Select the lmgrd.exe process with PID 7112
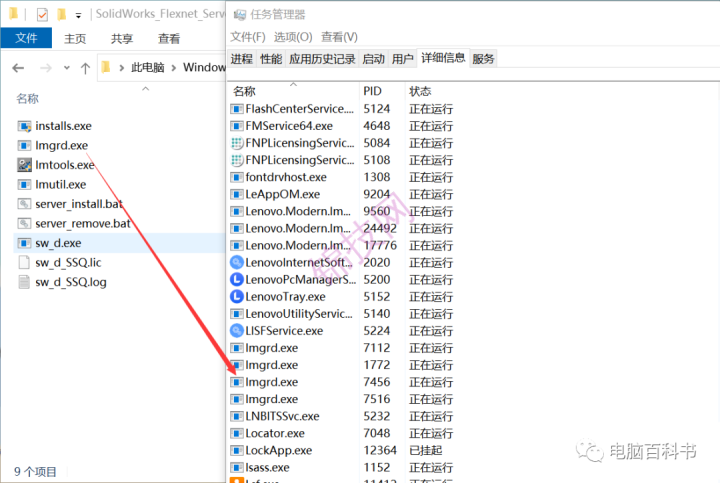The width and height of the screenshot is (720, 483). [x=342, y=348]
